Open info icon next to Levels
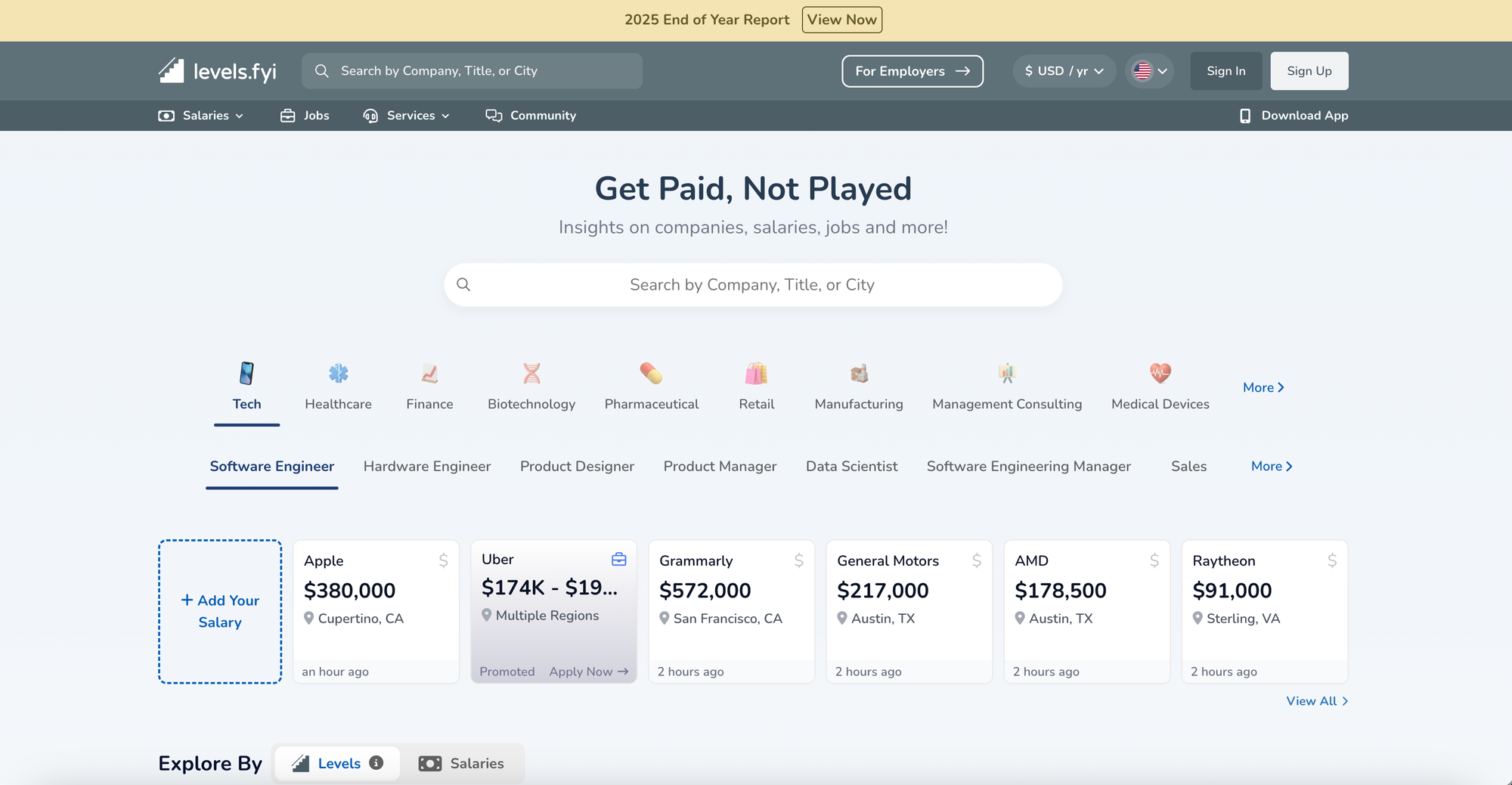Viewport: 1512px width, 785px height. 376,763
